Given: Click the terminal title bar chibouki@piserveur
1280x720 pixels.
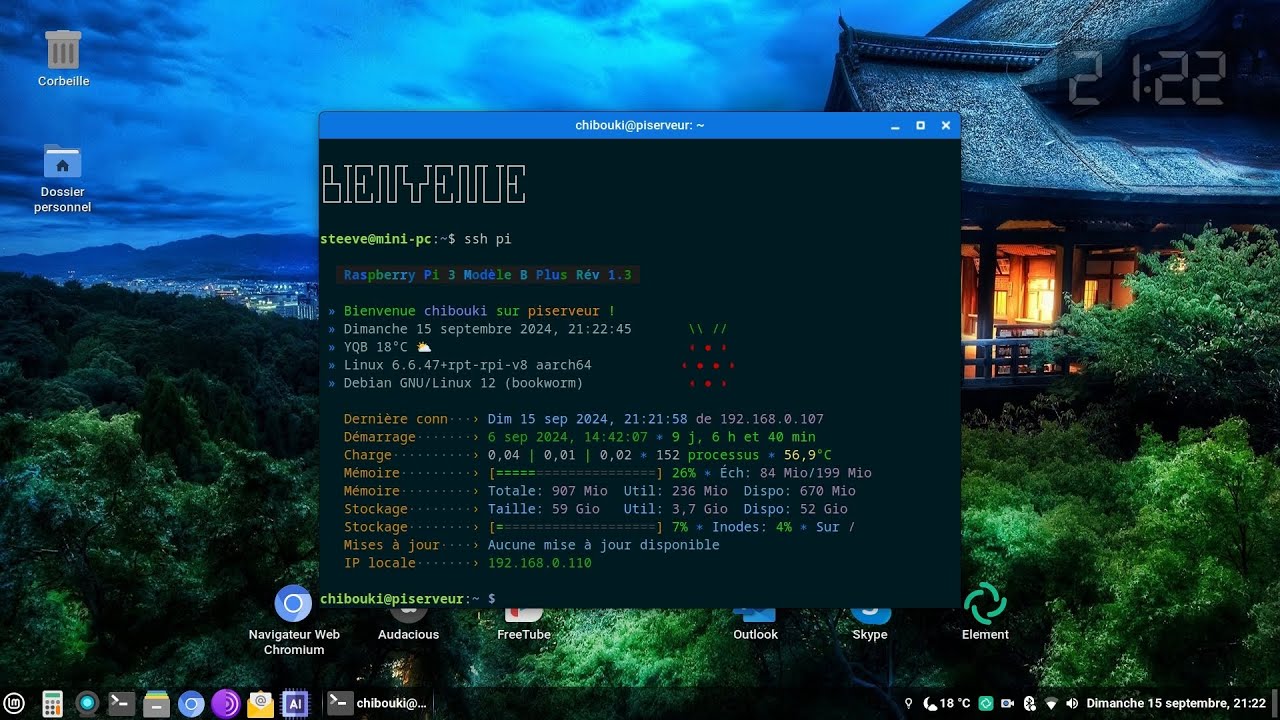Looking at the screenshot, I should [x=640, y=125].
